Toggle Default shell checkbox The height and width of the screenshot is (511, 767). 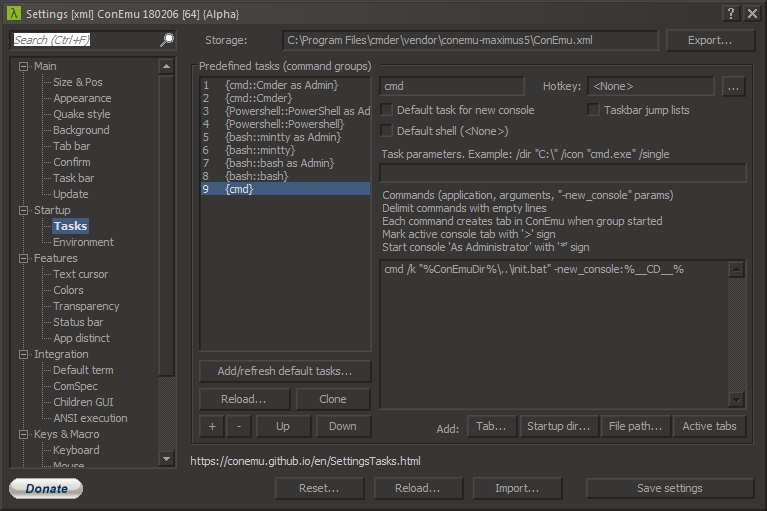386,131
